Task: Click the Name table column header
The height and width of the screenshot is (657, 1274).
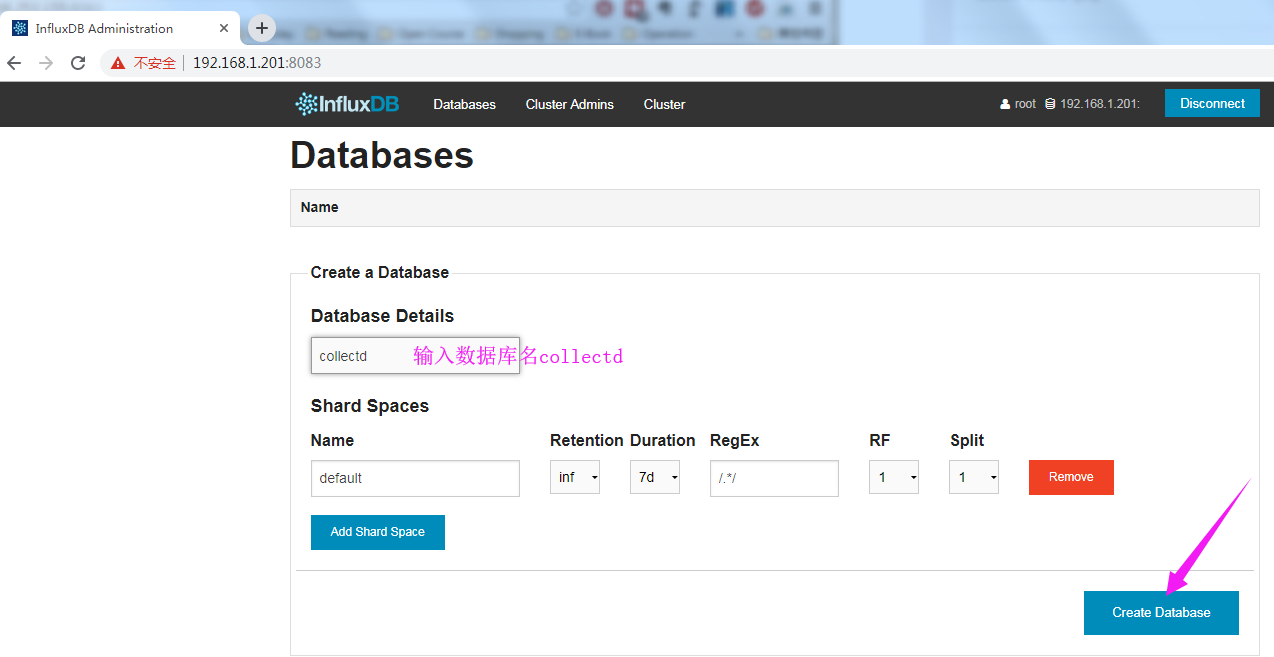Action: (320, 207)
